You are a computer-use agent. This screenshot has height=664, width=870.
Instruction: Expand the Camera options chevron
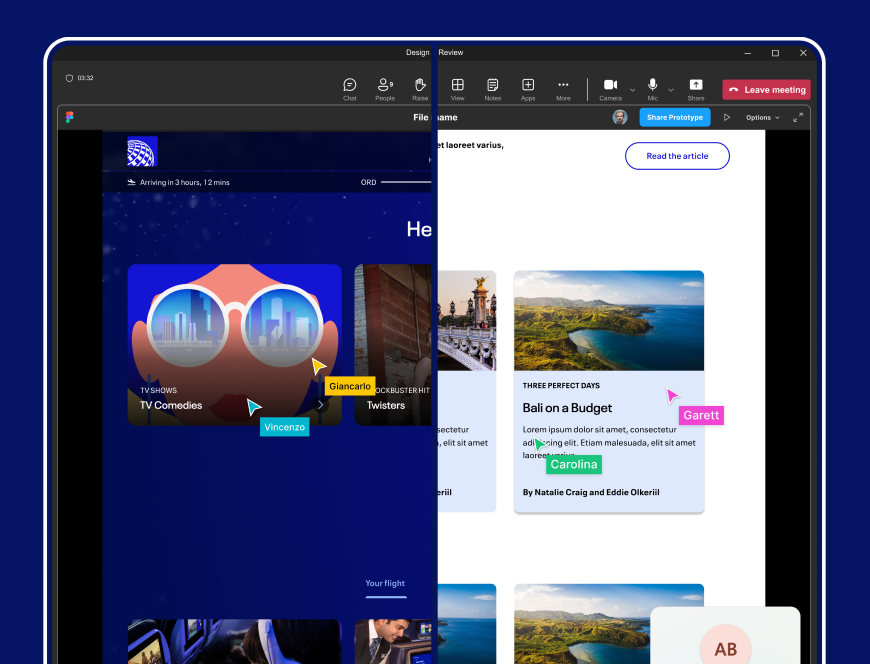[x=632, y=90]
